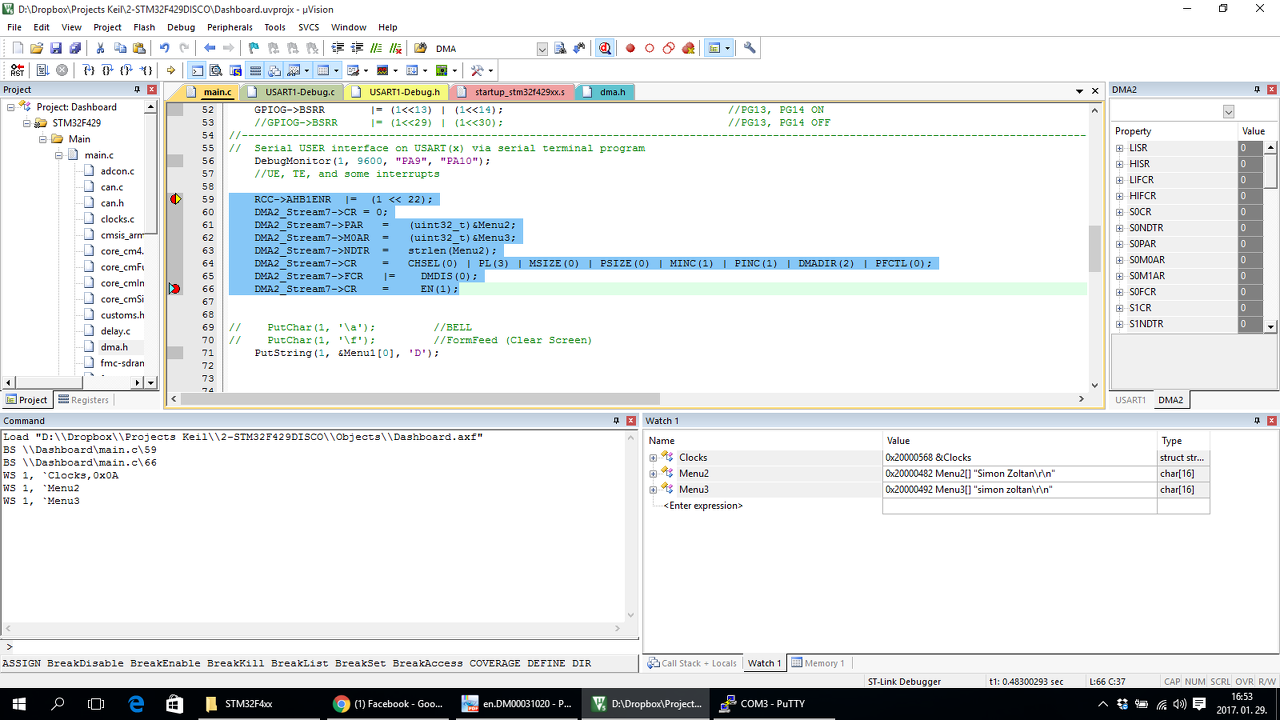Open configuration via wrench icon
The height and width of the screenshot is (720, 1280).
(750, 48)
